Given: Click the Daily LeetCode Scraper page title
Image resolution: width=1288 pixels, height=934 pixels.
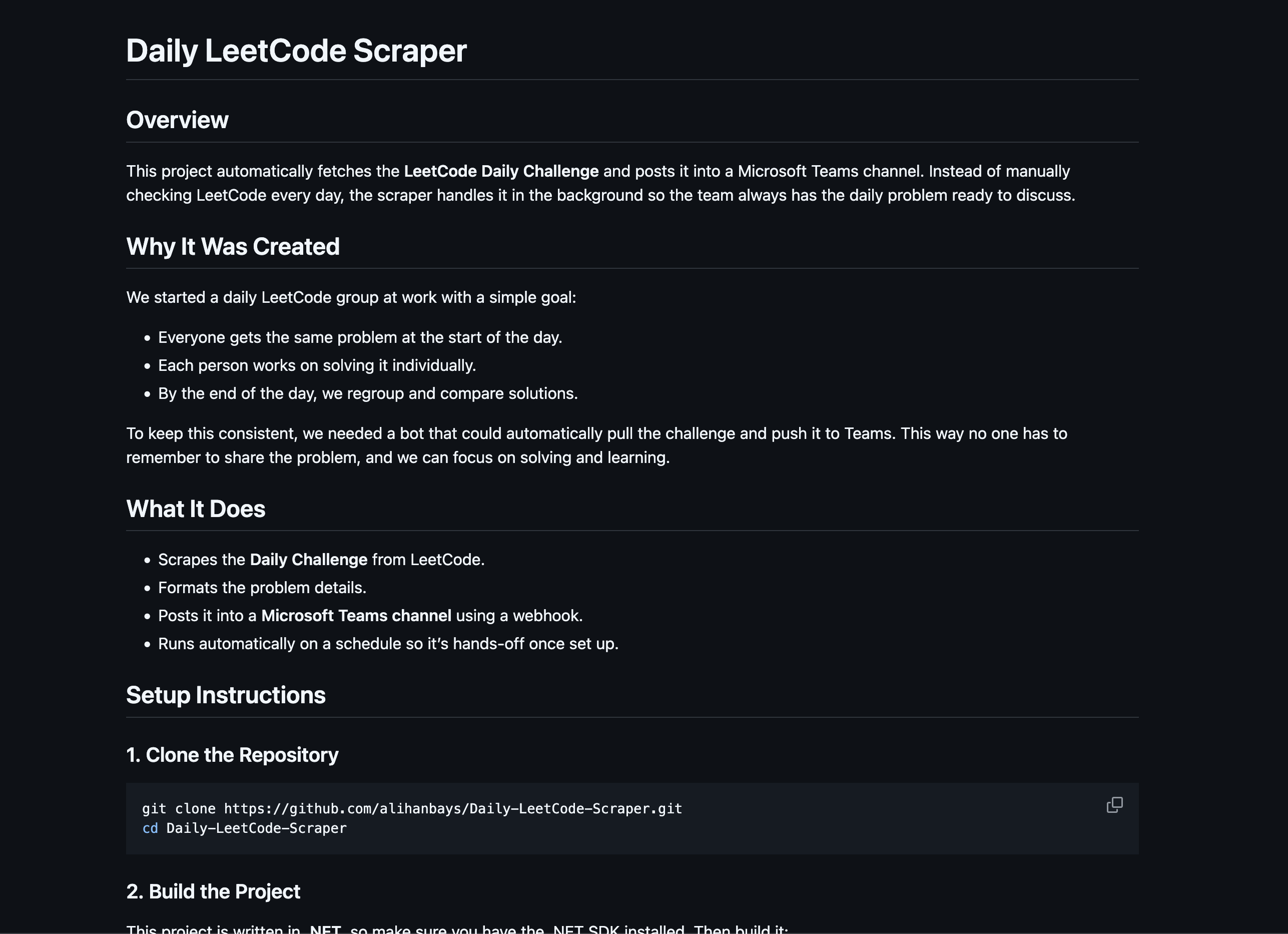Looking at the screenshot, I should [x=296, y=51].
